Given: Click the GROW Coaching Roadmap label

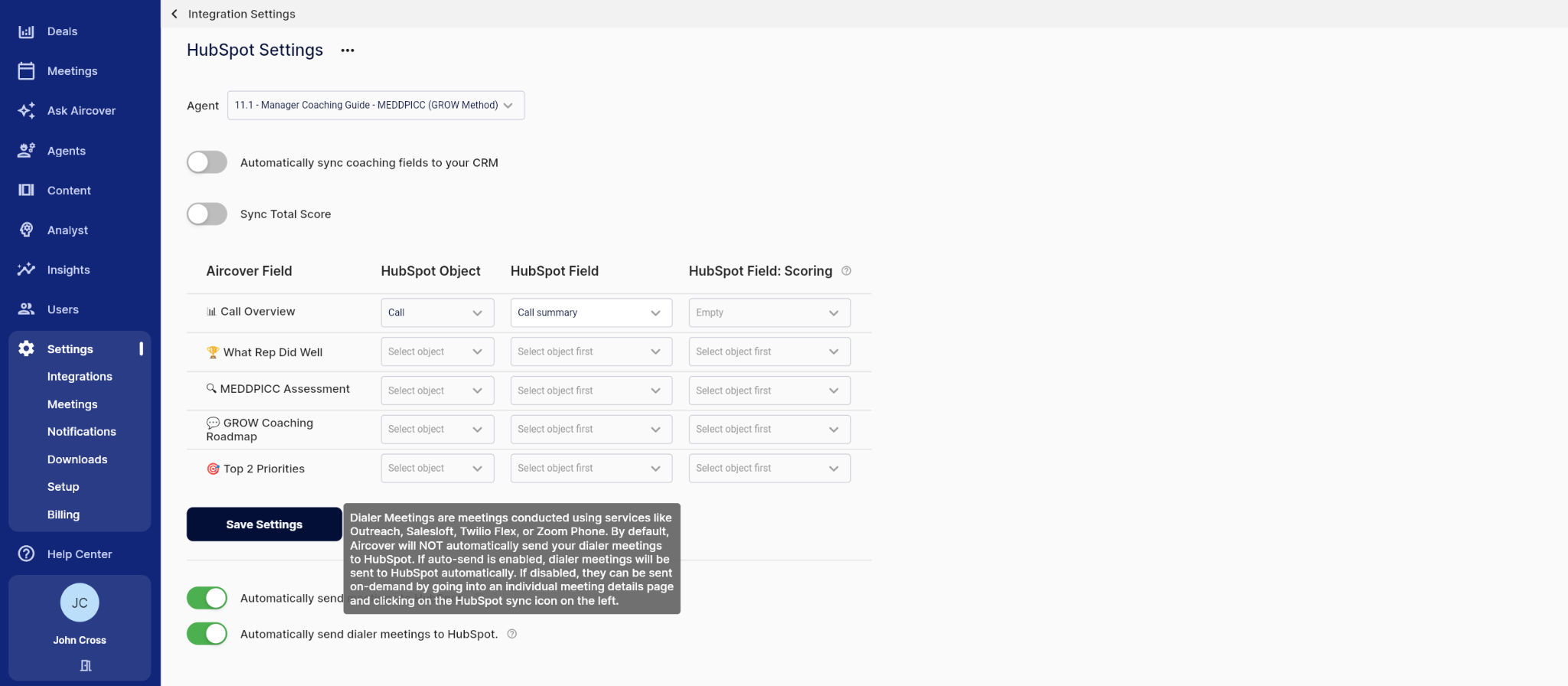Looking at the screenshot, I should (x=260, y=430).
